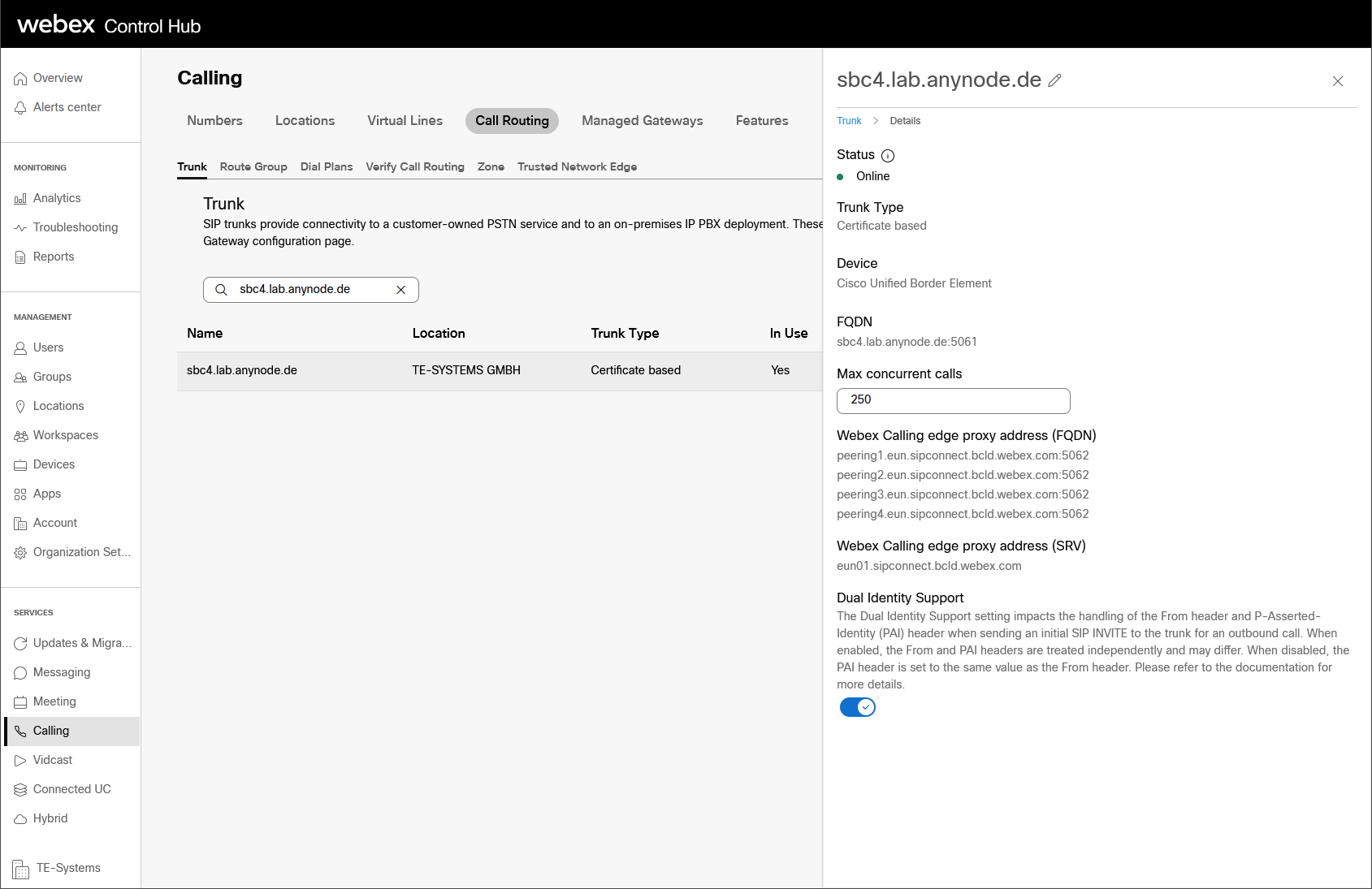Click the Calling phone icon
Image resolution: width=1372 pixels, height=889 pixels.
(20, 731)
